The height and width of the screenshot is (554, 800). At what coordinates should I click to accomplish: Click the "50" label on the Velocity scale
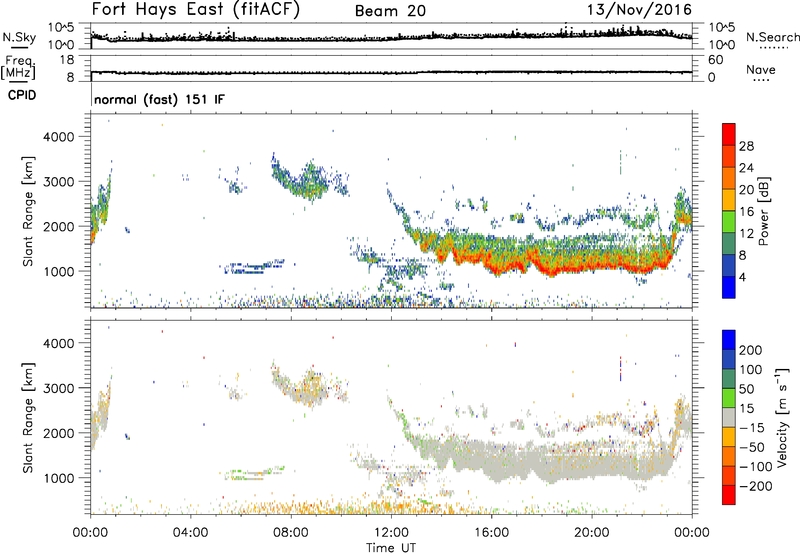[x=746, y=389]
